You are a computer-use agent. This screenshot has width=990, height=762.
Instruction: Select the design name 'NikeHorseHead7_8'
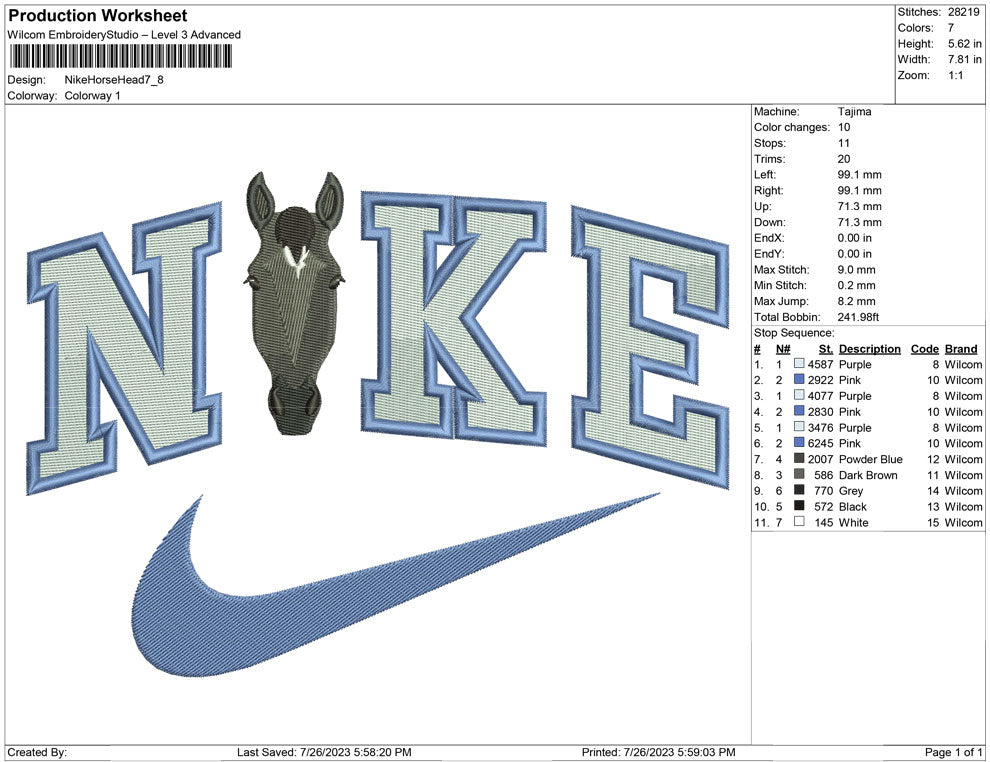[x=114, y=80]
